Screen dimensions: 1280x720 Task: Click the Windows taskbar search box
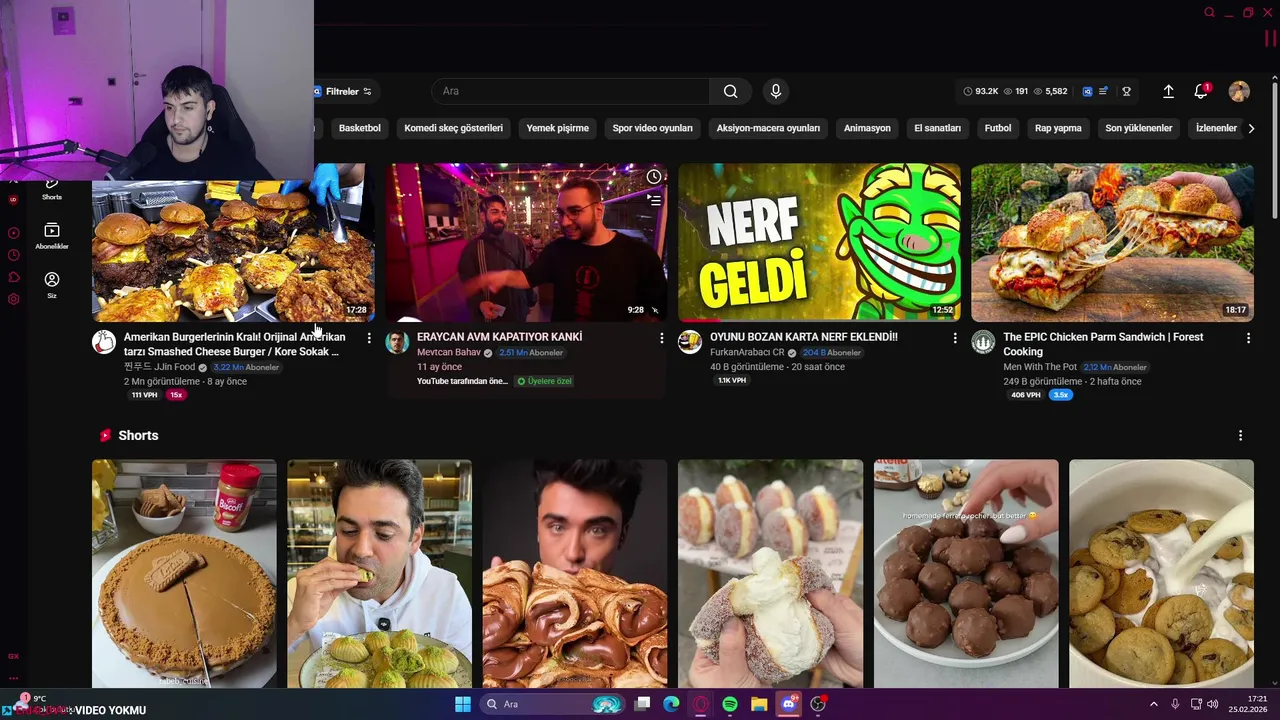point(552,704)
